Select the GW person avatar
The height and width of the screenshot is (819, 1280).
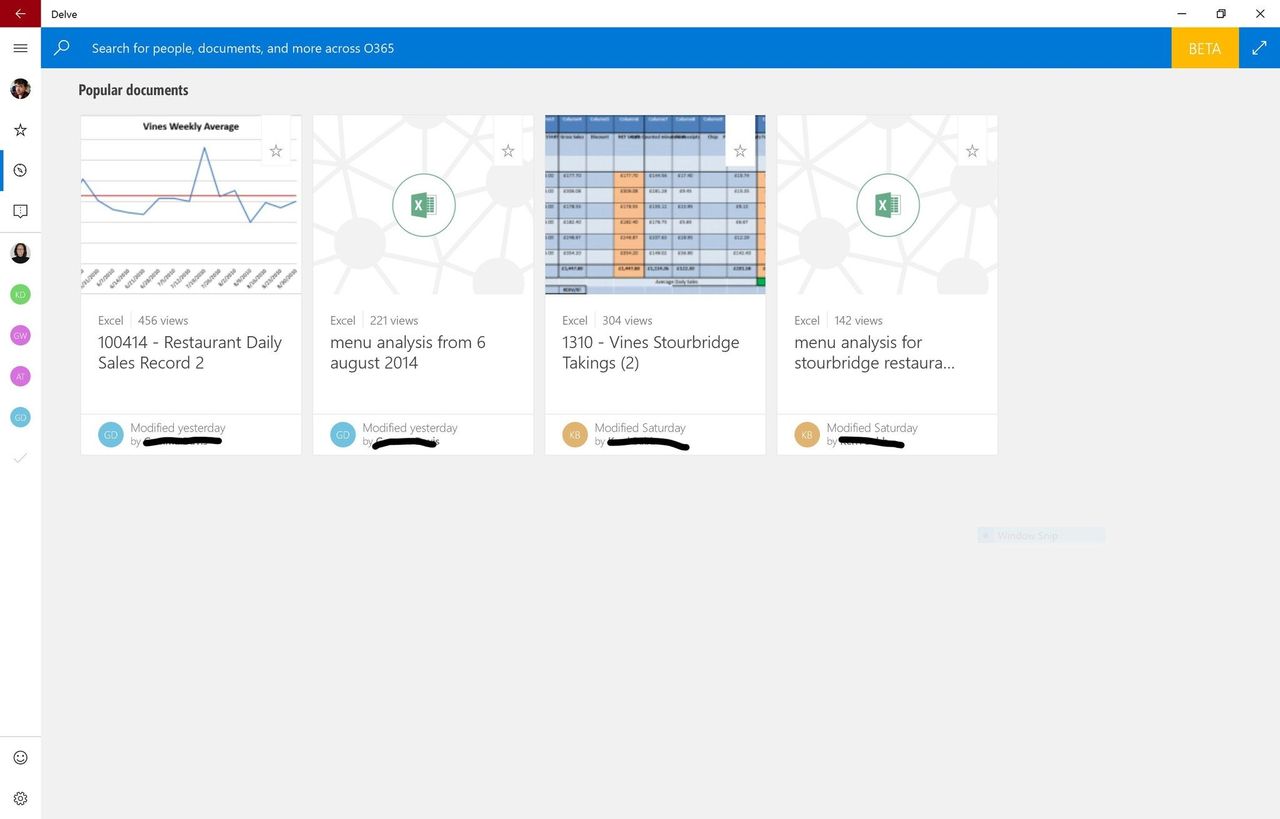pos(20,335)
